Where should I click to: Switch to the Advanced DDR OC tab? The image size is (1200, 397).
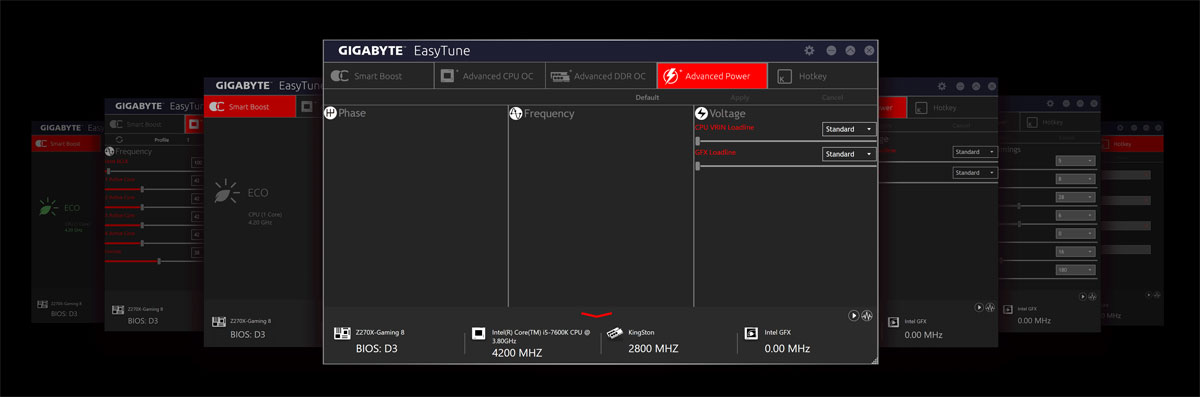coord(600,76)
